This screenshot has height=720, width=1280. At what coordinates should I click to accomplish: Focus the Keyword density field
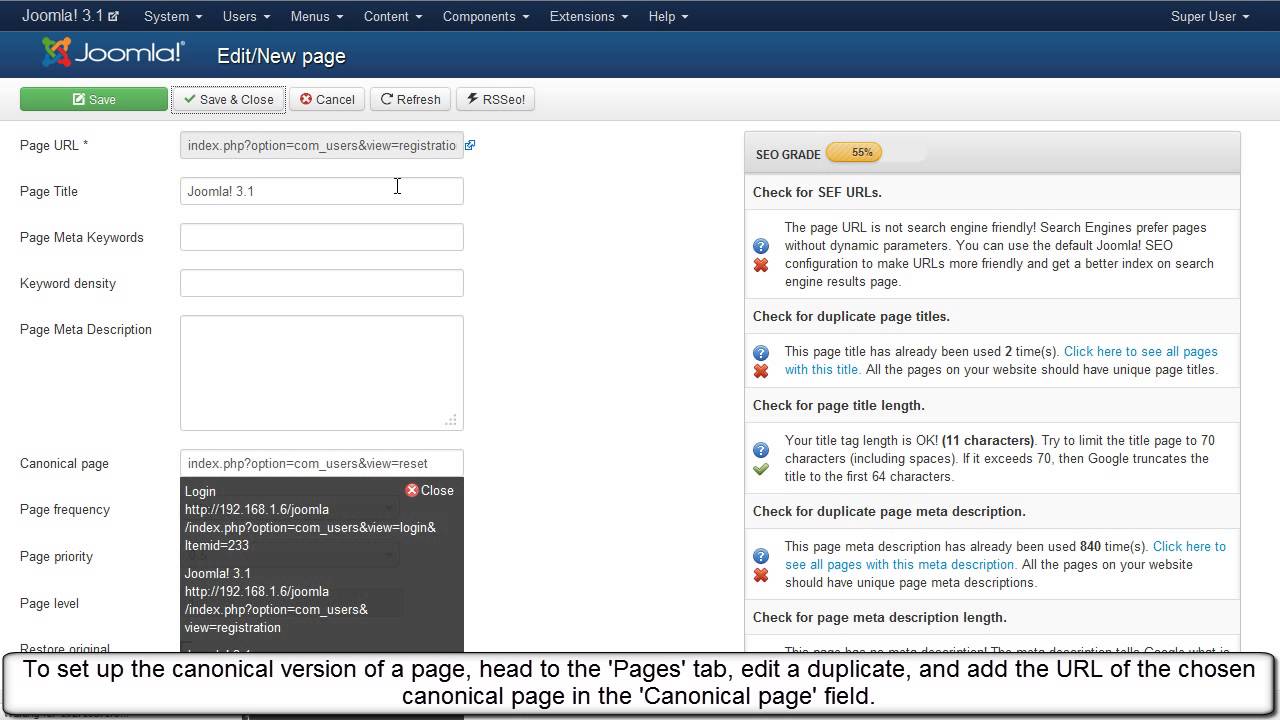(322, 283)
